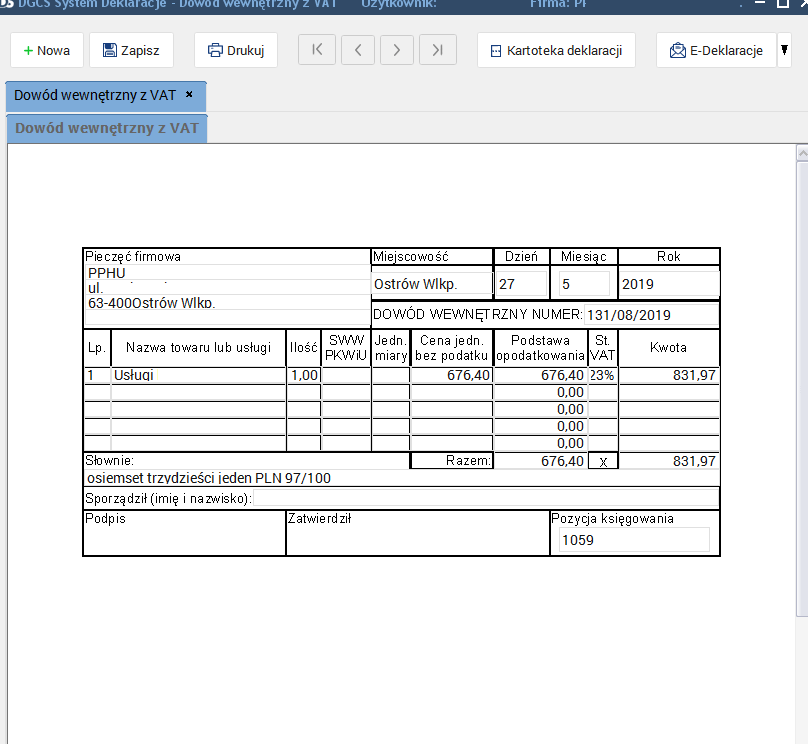
Task: Open Kartoteka deklaracji
Action: 556,50
